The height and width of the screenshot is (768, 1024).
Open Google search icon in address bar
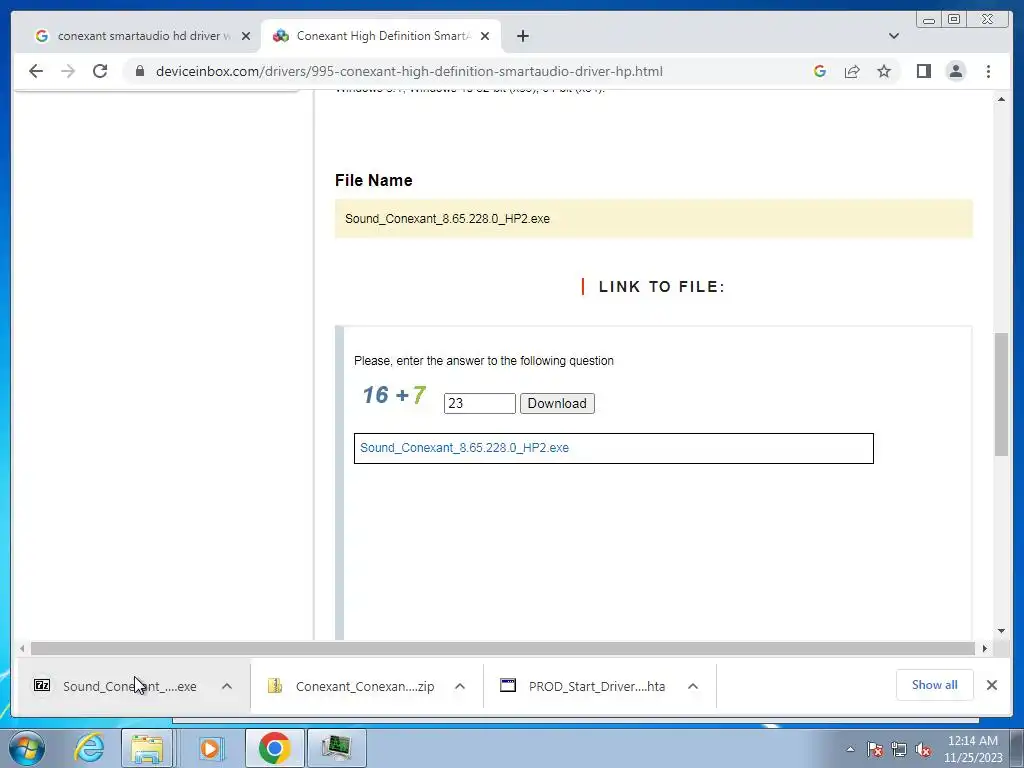click(x=820, y=71)
